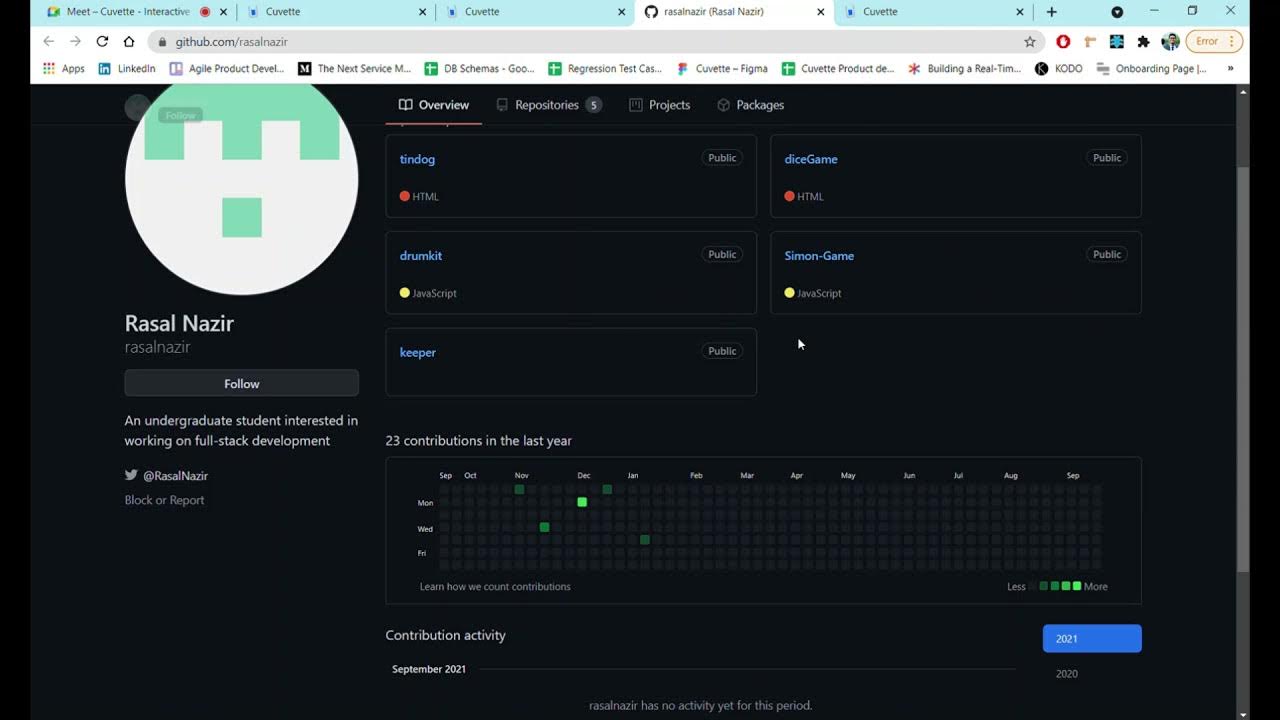This screenshot has height=720, width=1280.
Task: Open the Extensions puzzle icon
Action: click(x=1143, y=41)
